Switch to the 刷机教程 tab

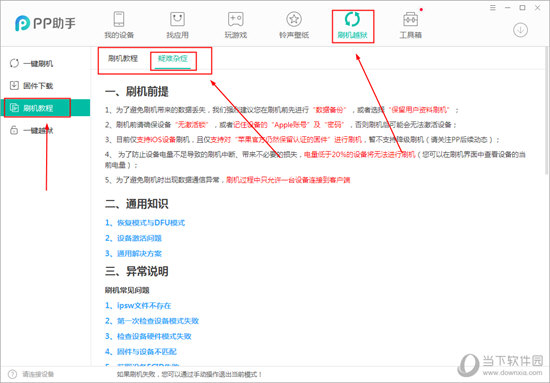[x=123, y=59]
